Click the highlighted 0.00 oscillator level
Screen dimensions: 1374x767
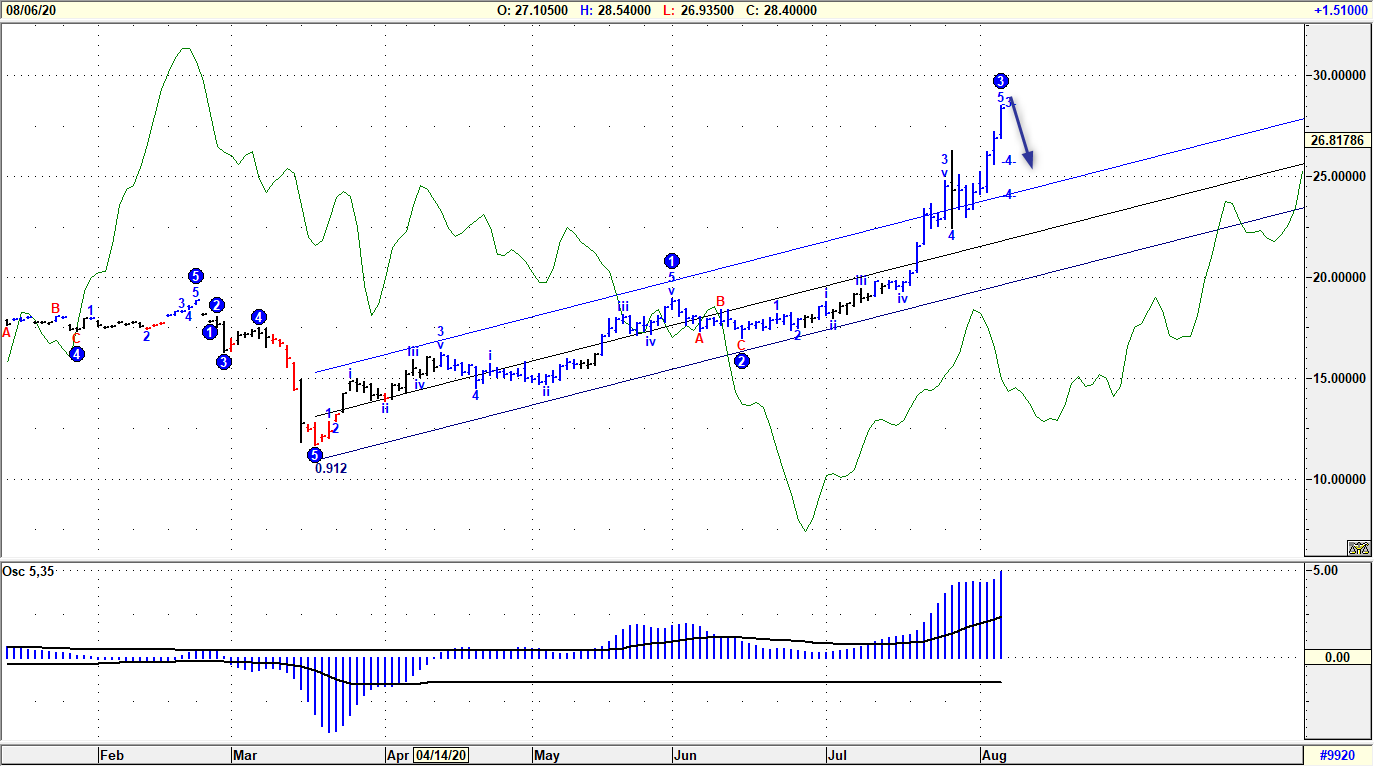coord(1337,657)
